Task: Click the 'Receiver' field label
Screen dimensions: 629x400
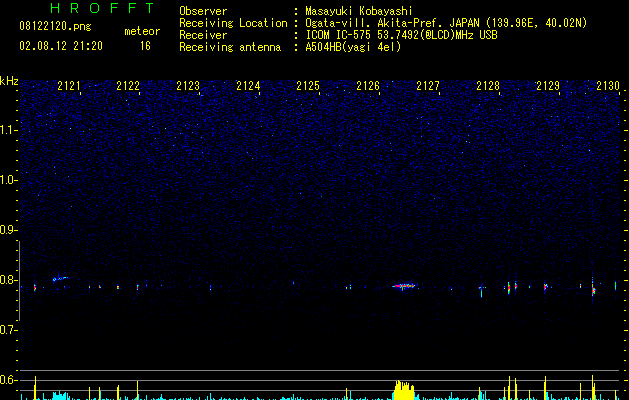Action: [x=203, y=35]
